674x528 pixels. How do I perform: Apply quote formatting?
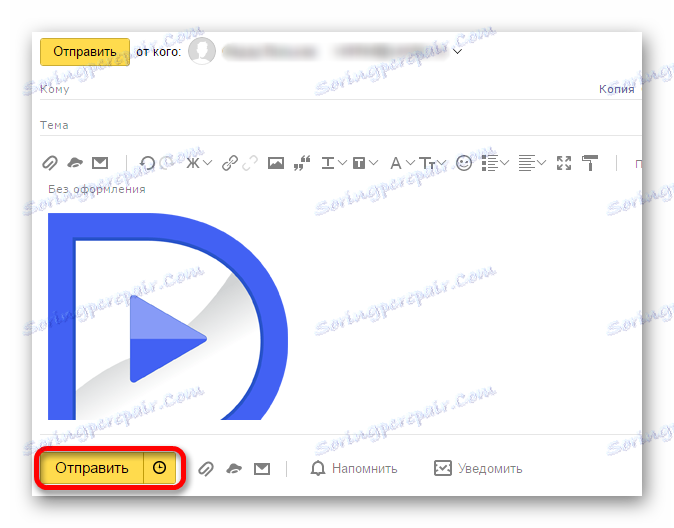[x=302, y=163]
